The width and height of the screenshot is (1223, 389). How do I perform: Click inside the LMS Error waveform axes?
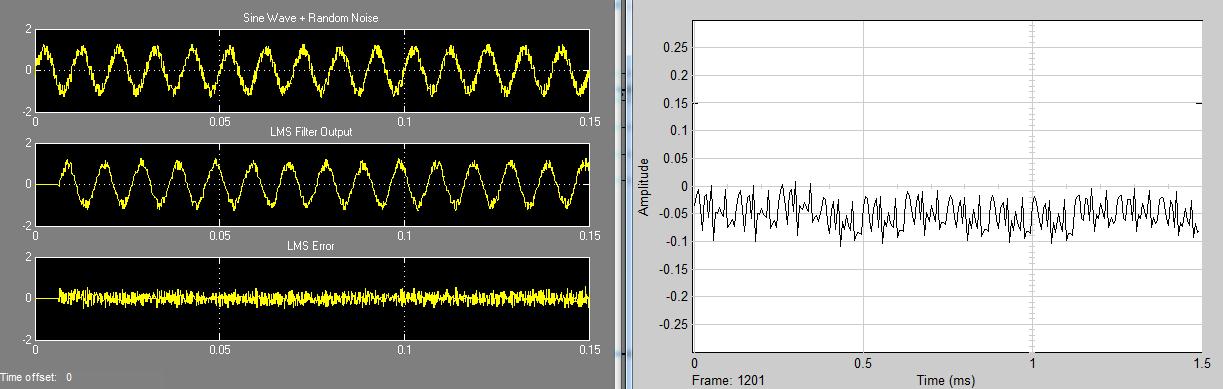click(312, 298)
